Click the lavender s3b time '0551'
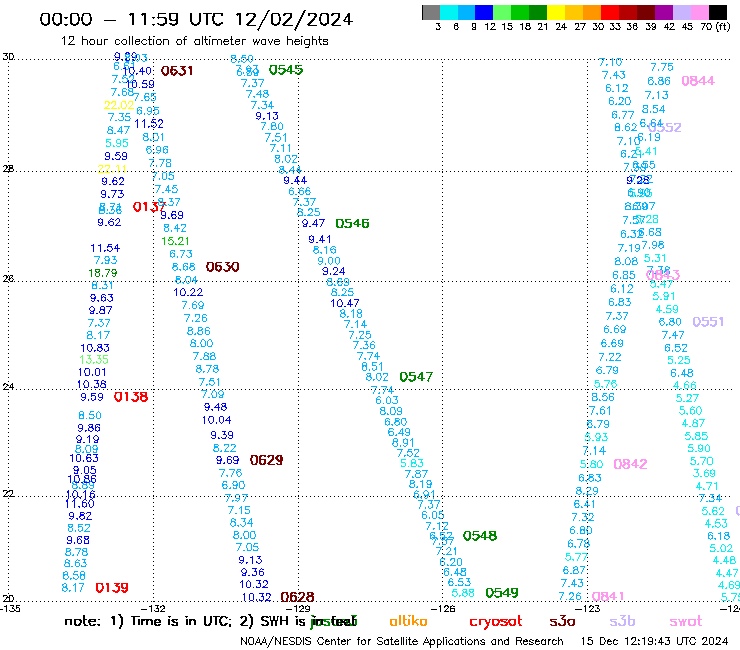 pos(708,322)
